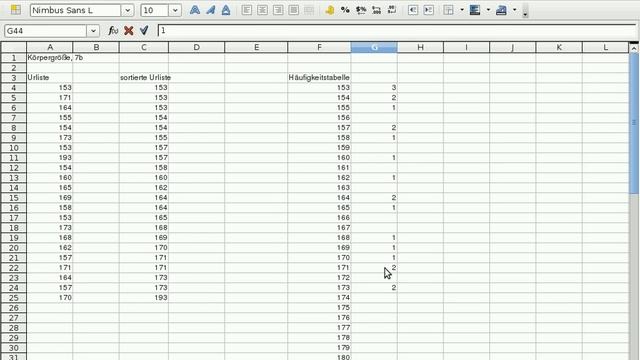Select column C header
The image size is (640, 360).
(x=144, y=47)
